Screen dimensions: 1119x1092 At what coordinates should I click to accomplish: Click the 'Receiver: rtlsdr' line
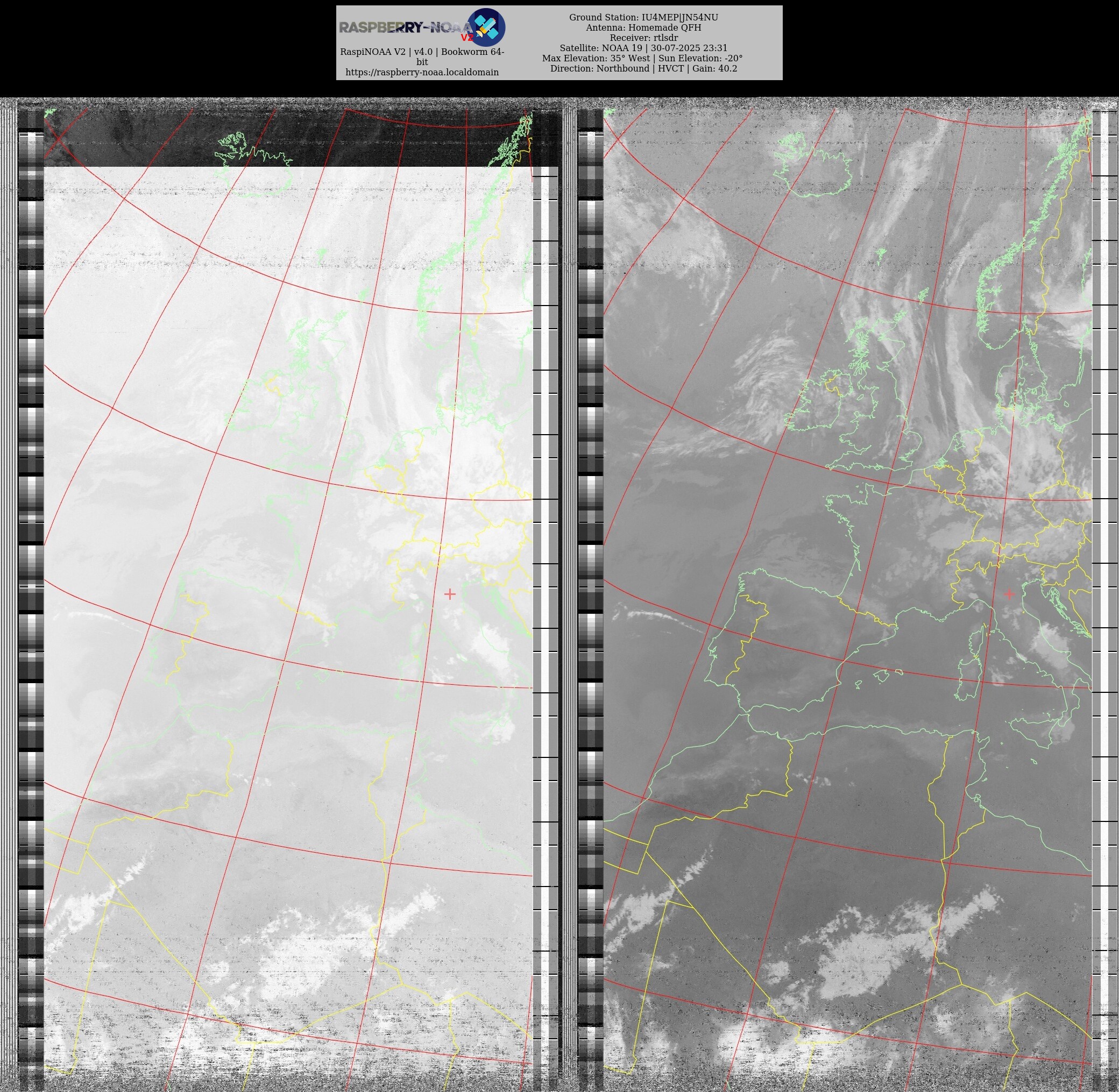point(643,38)
